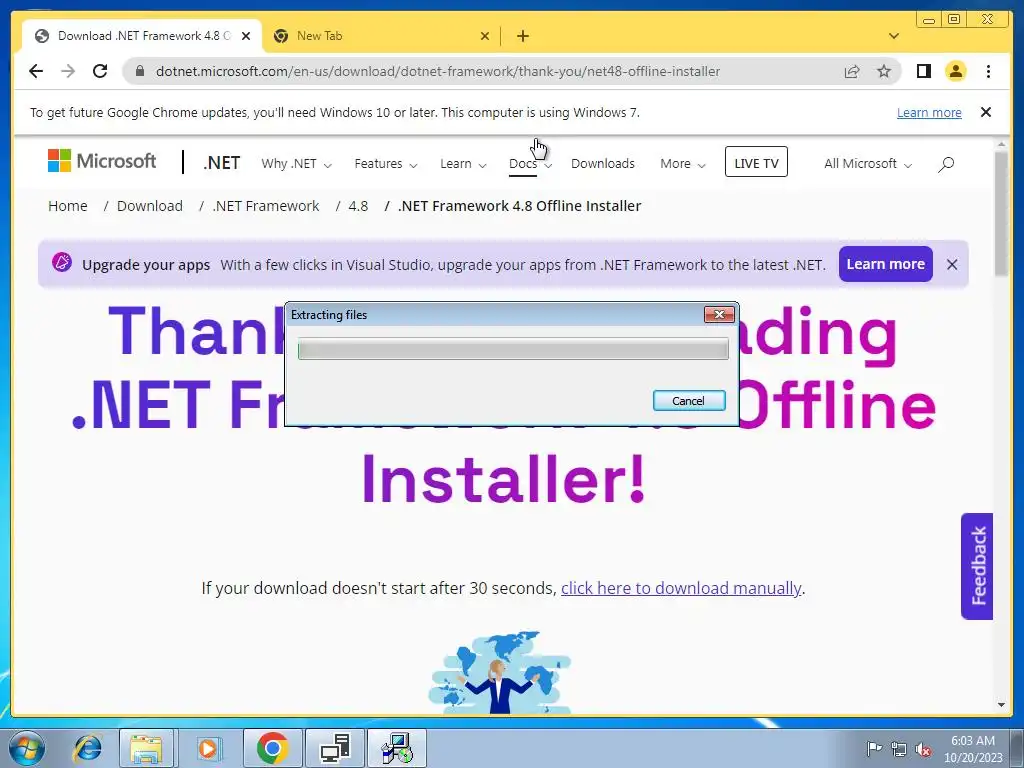This screenshot has height=768, width=1024.
Task: Open the Chrome side panel icon
Action: (923, 71)
